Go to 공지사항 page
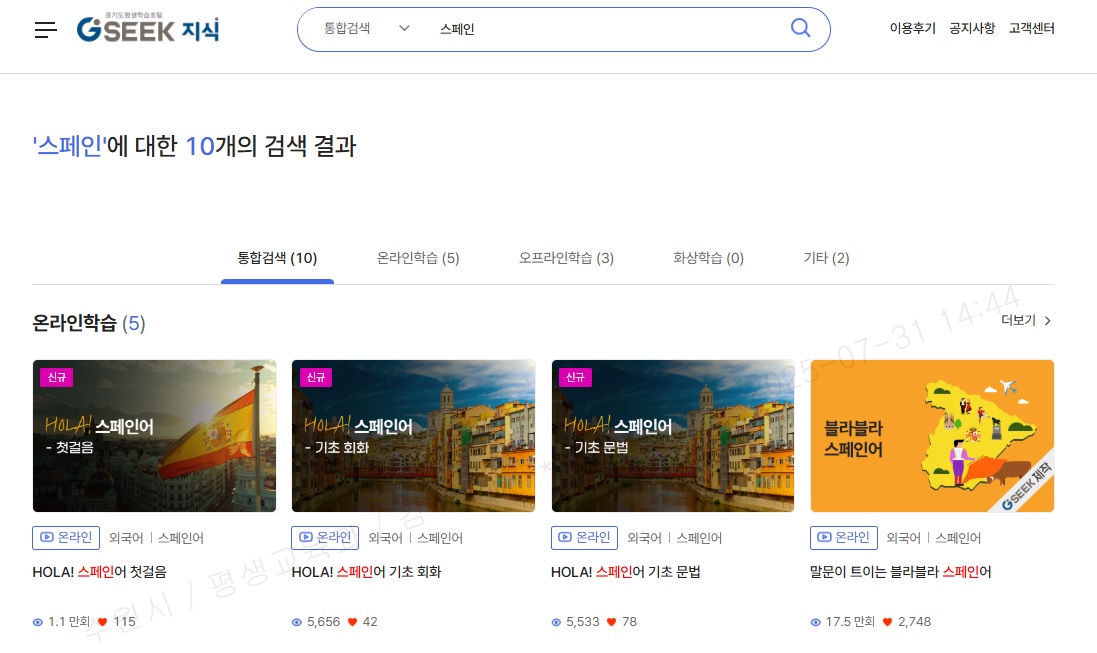Screen dimensions: 1097x653 tap(972, 29)
